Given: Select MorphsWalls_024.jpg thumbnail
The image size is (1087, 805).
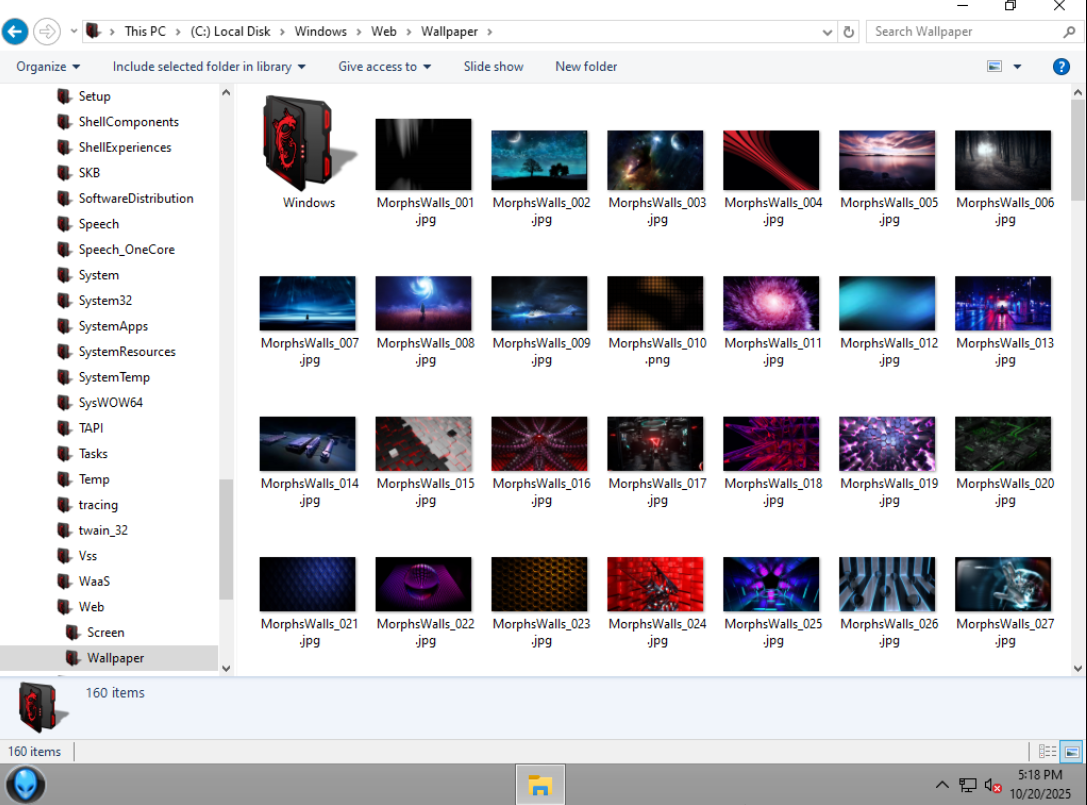Looking at the screenshot, I should pyautogui.click(x=655, y=584).
